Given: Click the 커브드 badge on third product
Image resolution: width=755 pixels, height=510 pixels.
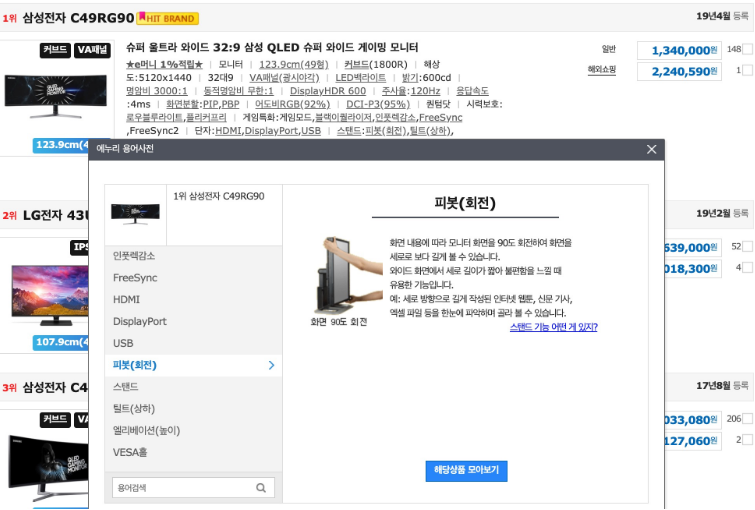Looking at the screenshot, I should pos(55,419).
